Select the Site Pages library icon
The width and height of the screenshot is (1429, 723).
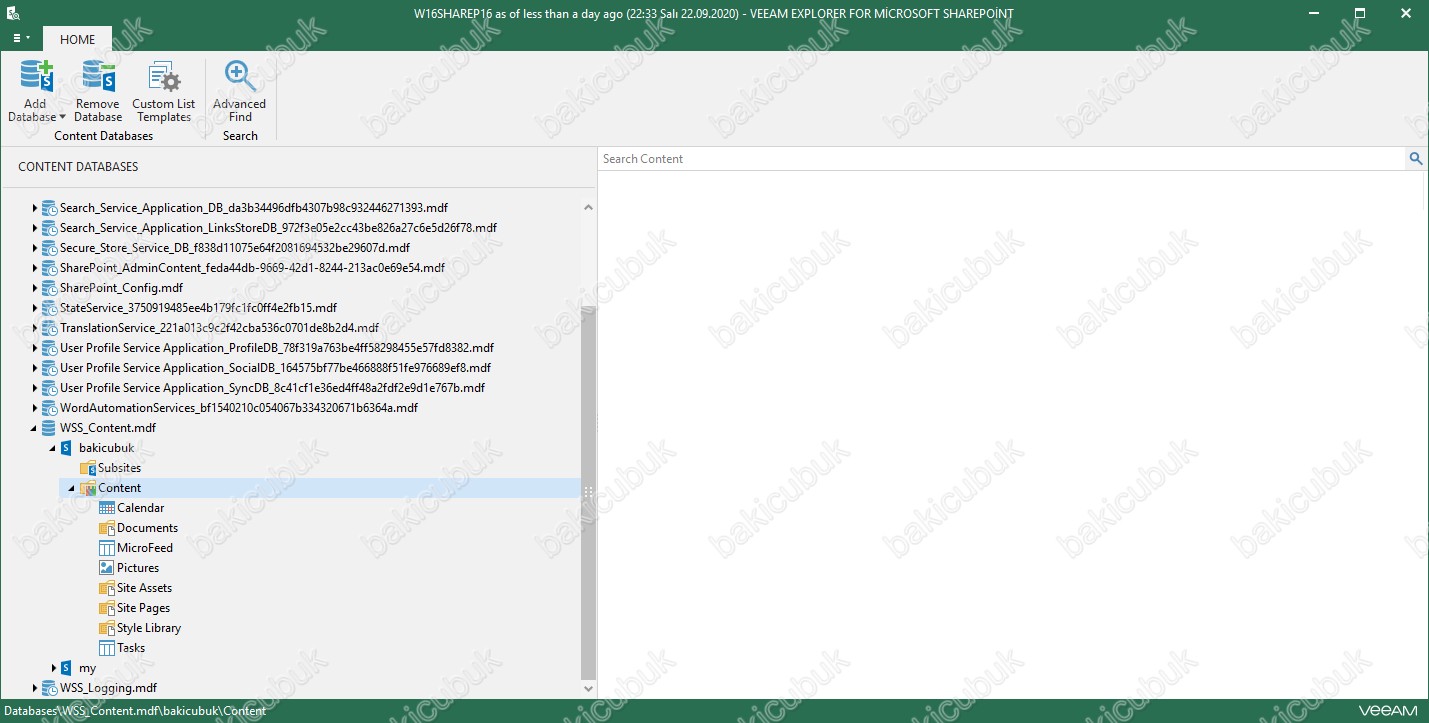pyautogui.click(x=107, y=608)
